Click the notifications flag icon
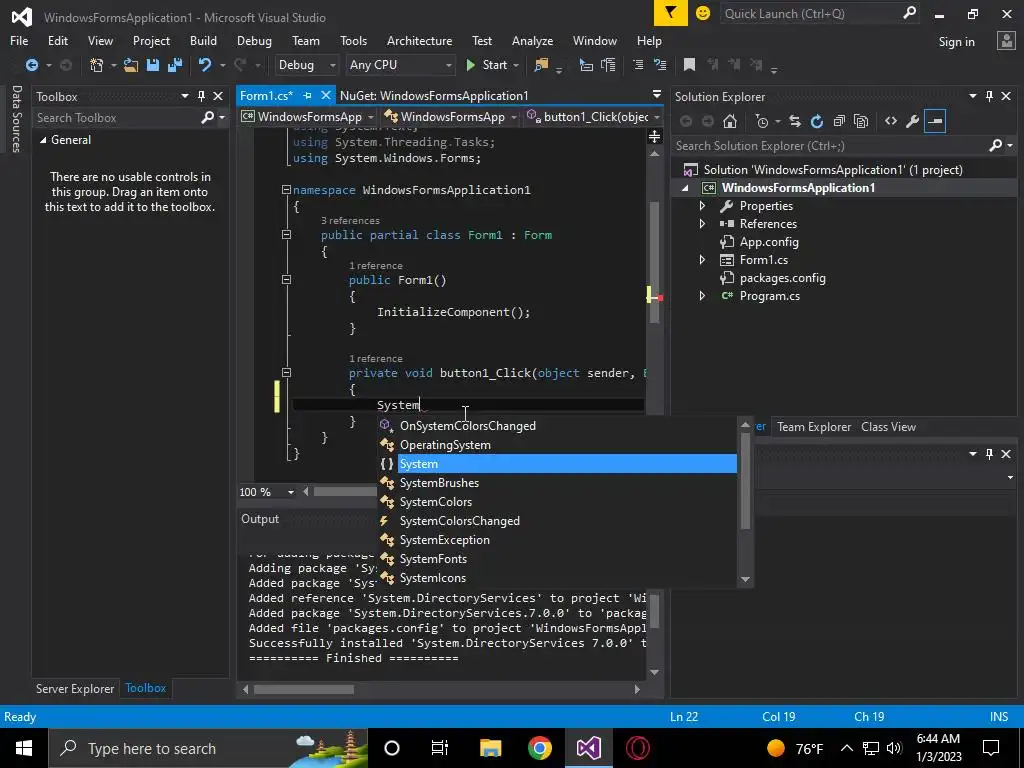The height and width of the screenshot is (768, 1024). (x=671, y=13)
